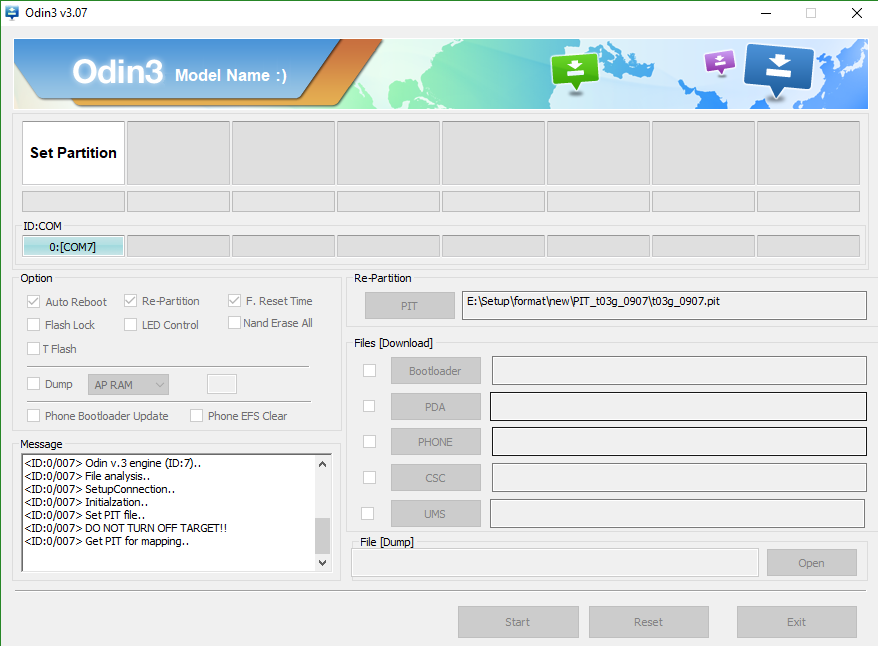Click 'File analysis..' log line
The width and height of the screenshot is (878, 646).
click(x=87, y=476)
